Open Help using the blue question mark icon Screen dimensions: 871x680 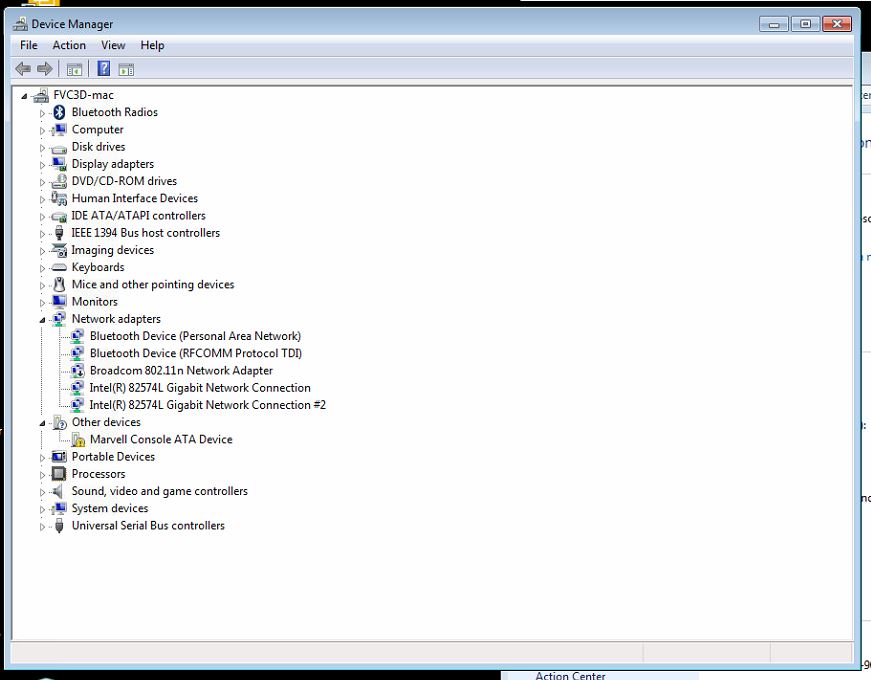coord(101,68)
